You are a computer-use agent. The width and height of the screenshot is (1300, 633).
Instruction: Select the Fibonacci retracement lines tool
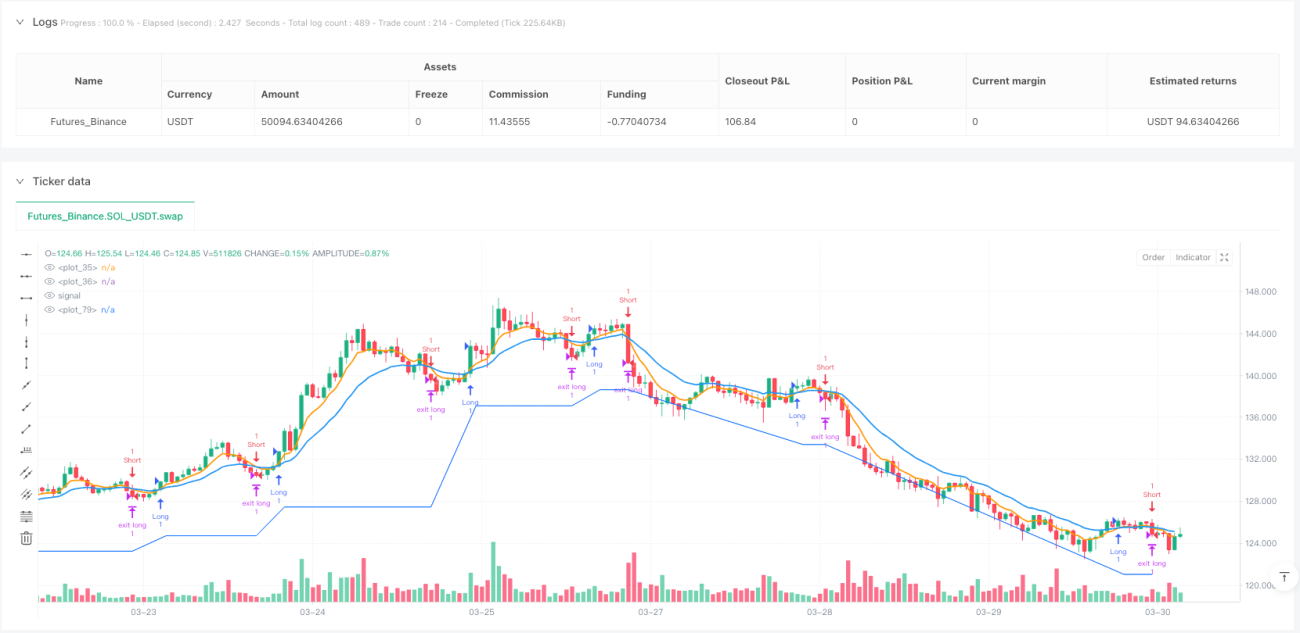click(27, 516)
